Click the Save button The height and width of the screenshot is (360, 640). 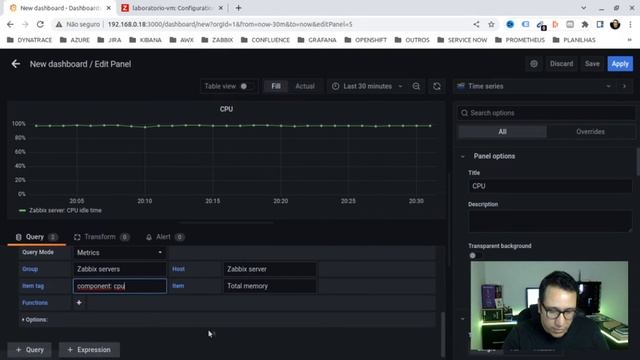coord(592,64)
